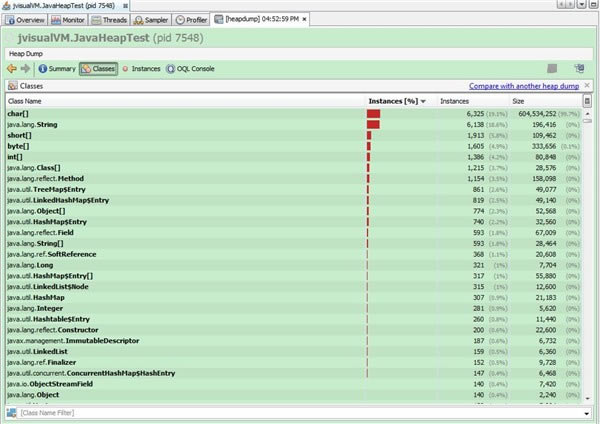The width and height of the screenshot is (600, 424).
Task: Click the forward arrow in heap dump toolbar
Action: (25, 69)
